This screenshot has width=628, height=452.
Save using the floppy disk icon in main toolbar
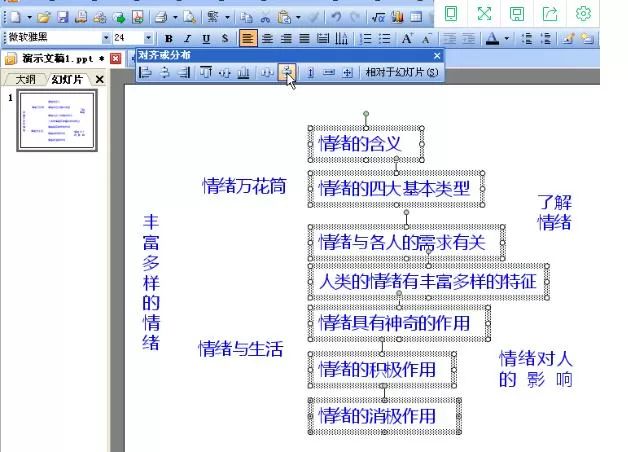pos(62,17)
